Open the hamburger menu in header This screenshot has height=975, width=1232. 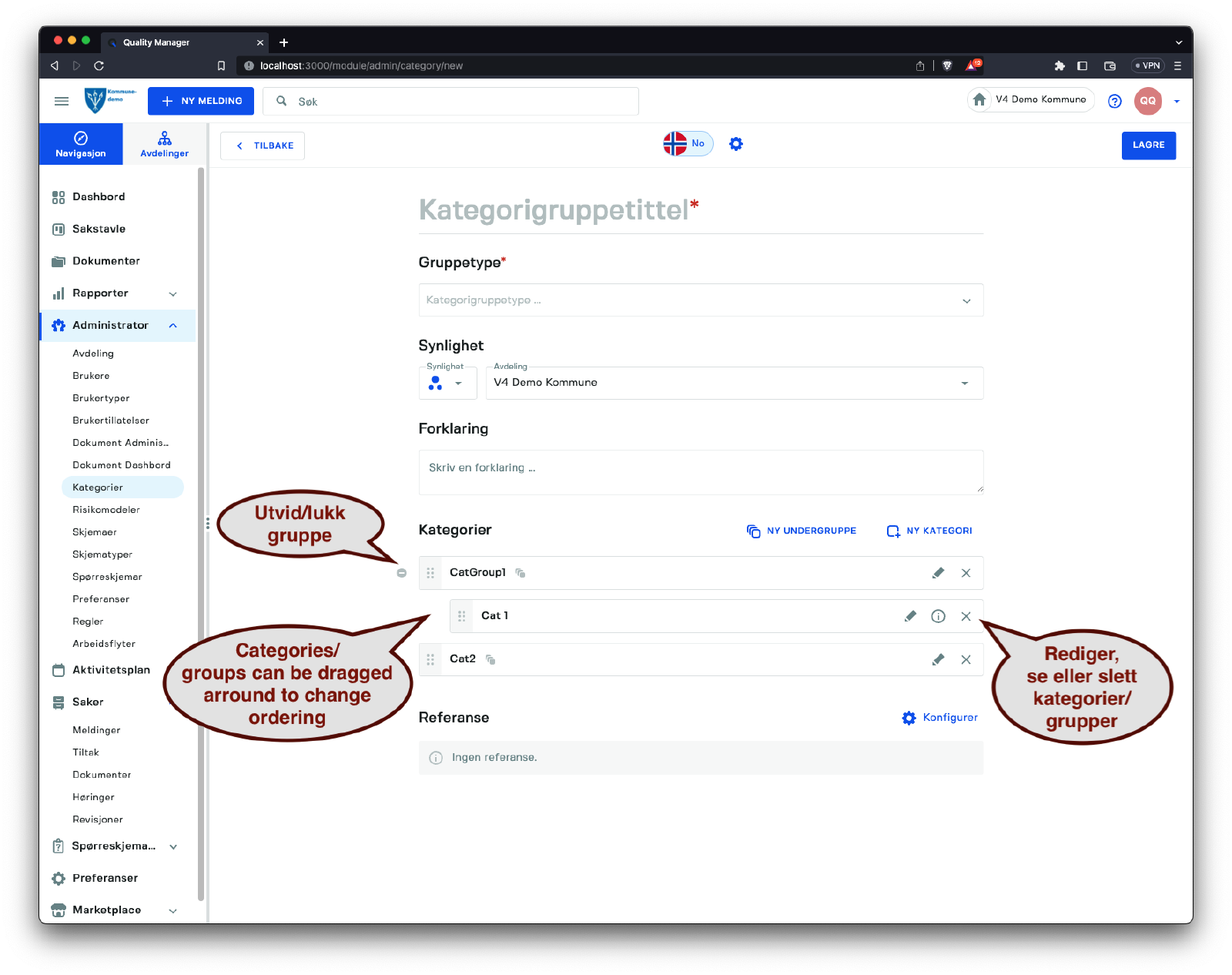pos(62,101)
